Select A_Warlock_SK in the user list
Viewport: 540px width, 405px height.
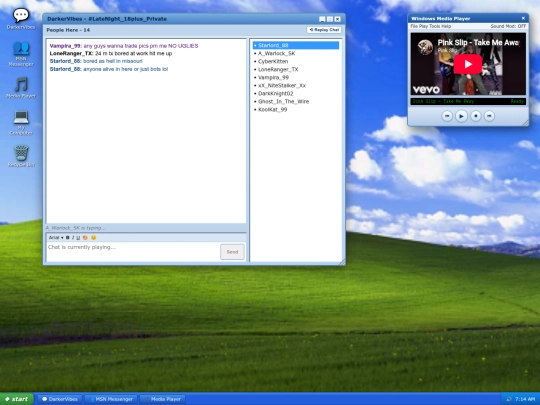click(x=296, y=53)
